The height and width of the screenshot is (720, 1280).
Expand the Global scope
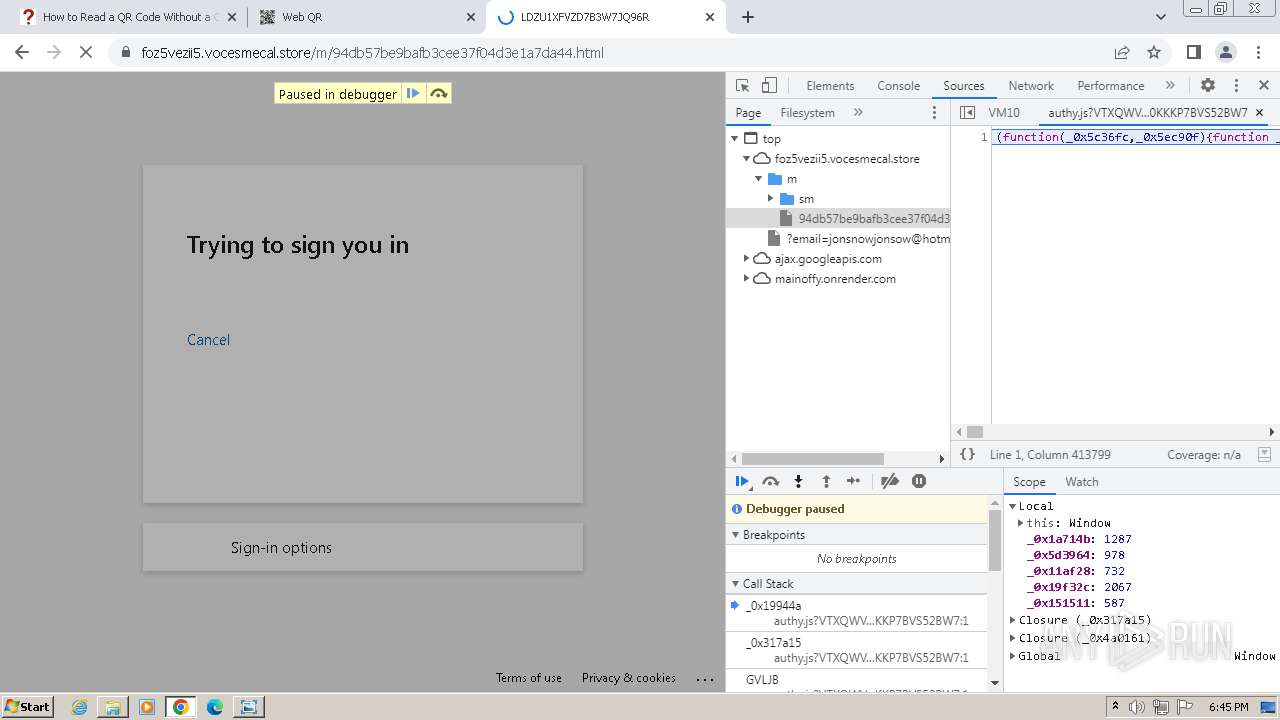pos(1012,656)
